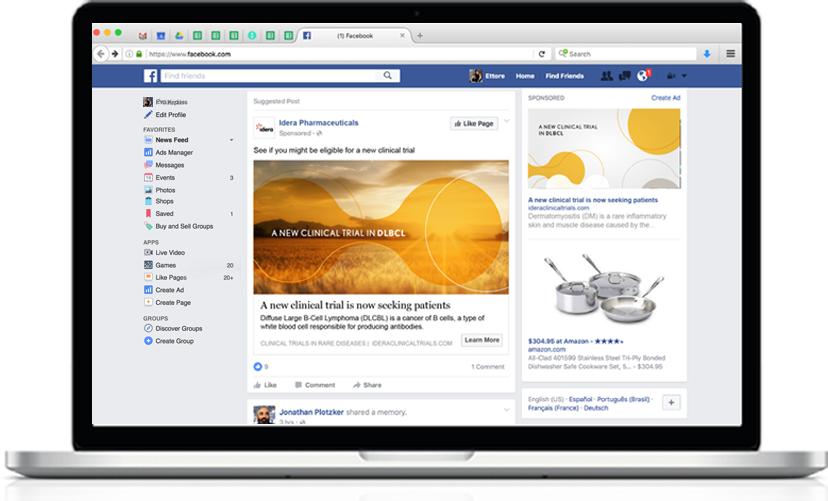This screenshot has height=501, width=828.
Task: Open the friend requests icon
Action: pos(607,76)
